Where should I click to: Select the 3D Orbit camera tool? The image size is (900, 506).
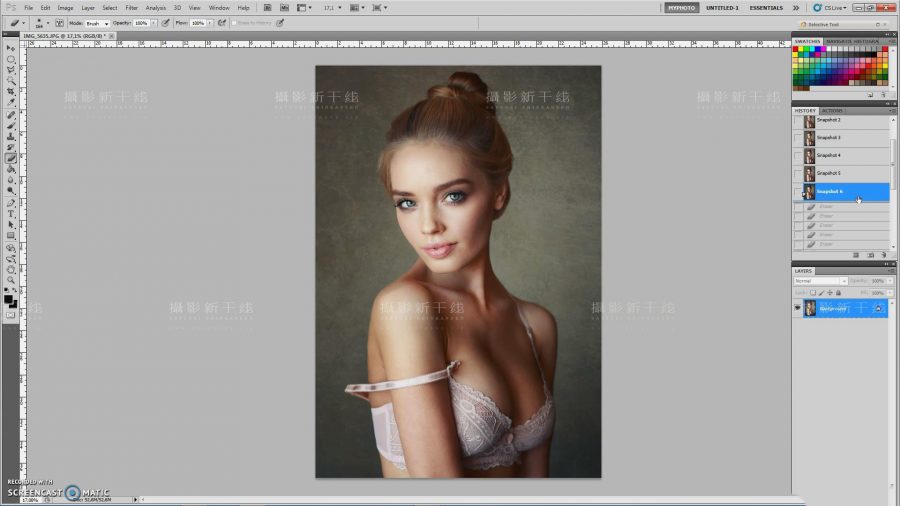(11, 260)
